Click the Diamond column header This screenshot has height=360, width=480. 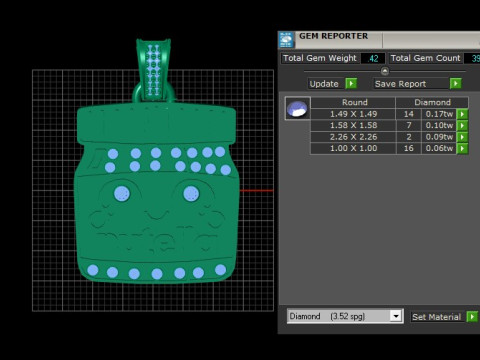(432, 102)
